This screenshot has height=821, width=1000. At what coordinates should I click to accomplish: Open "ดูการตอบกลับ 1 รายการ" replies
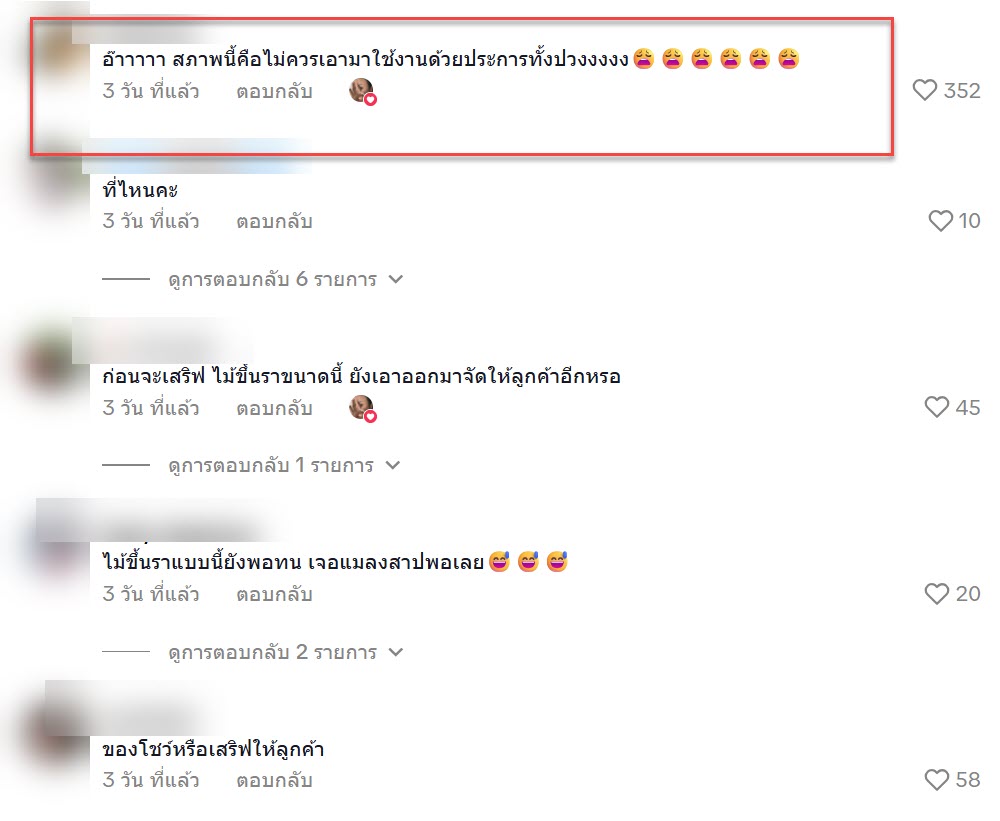271,466
